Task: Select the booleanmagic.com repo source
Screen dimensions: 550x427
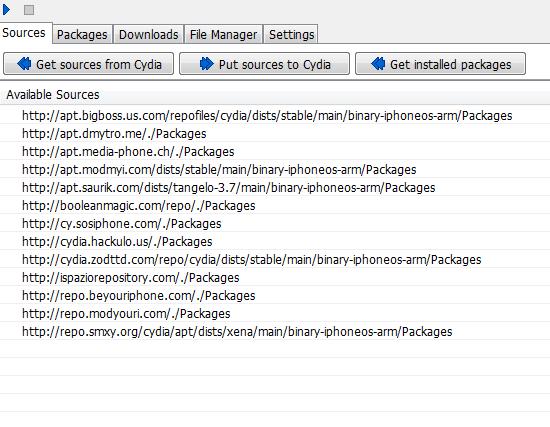Action: [275, 206]
